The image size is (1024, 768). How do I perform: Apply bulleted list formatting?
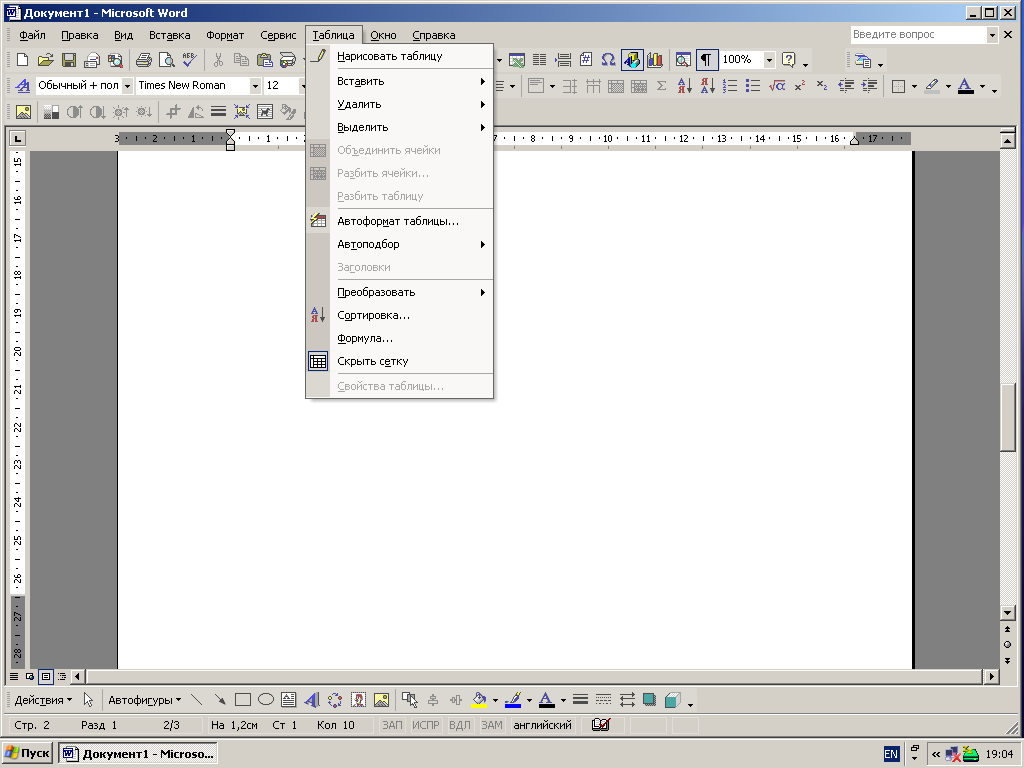point(753,86)
